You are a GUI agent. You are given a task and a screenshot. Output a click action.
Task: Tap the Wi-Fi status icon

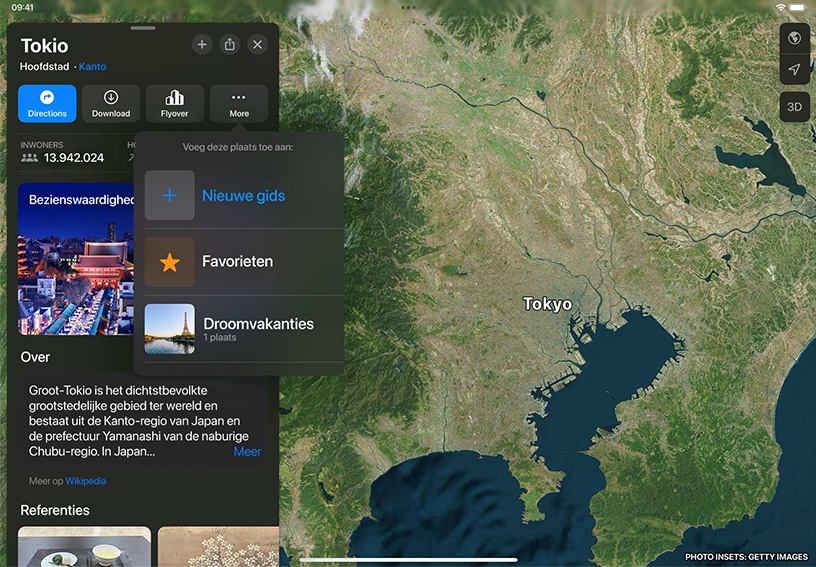coord(781,7)
